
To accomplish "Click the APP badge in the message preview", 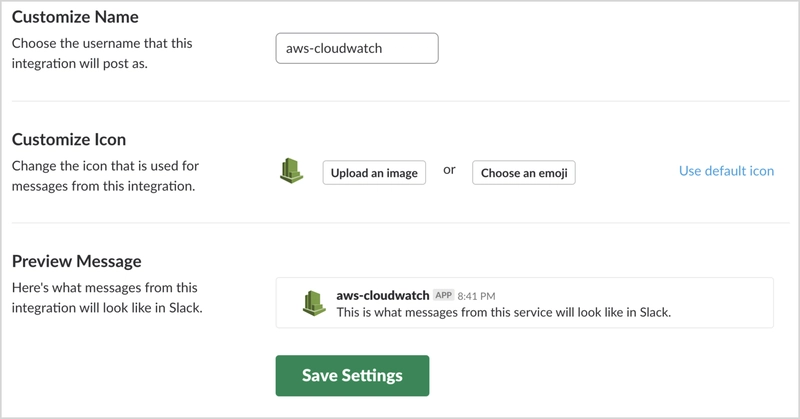I will tap(443, 296).
